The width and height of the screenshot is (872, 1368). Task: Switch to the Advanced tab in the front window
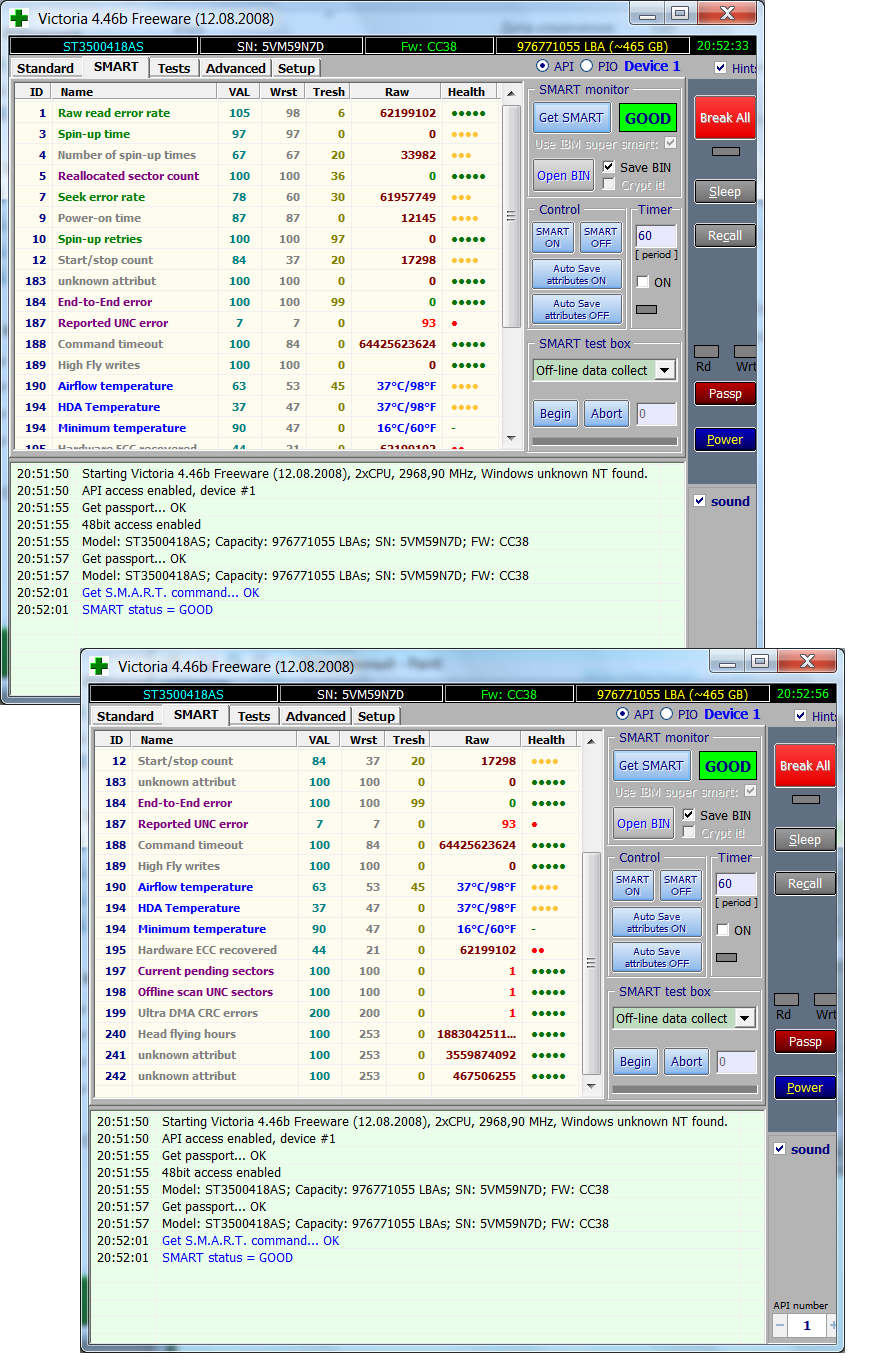click(x=315, y=716)
